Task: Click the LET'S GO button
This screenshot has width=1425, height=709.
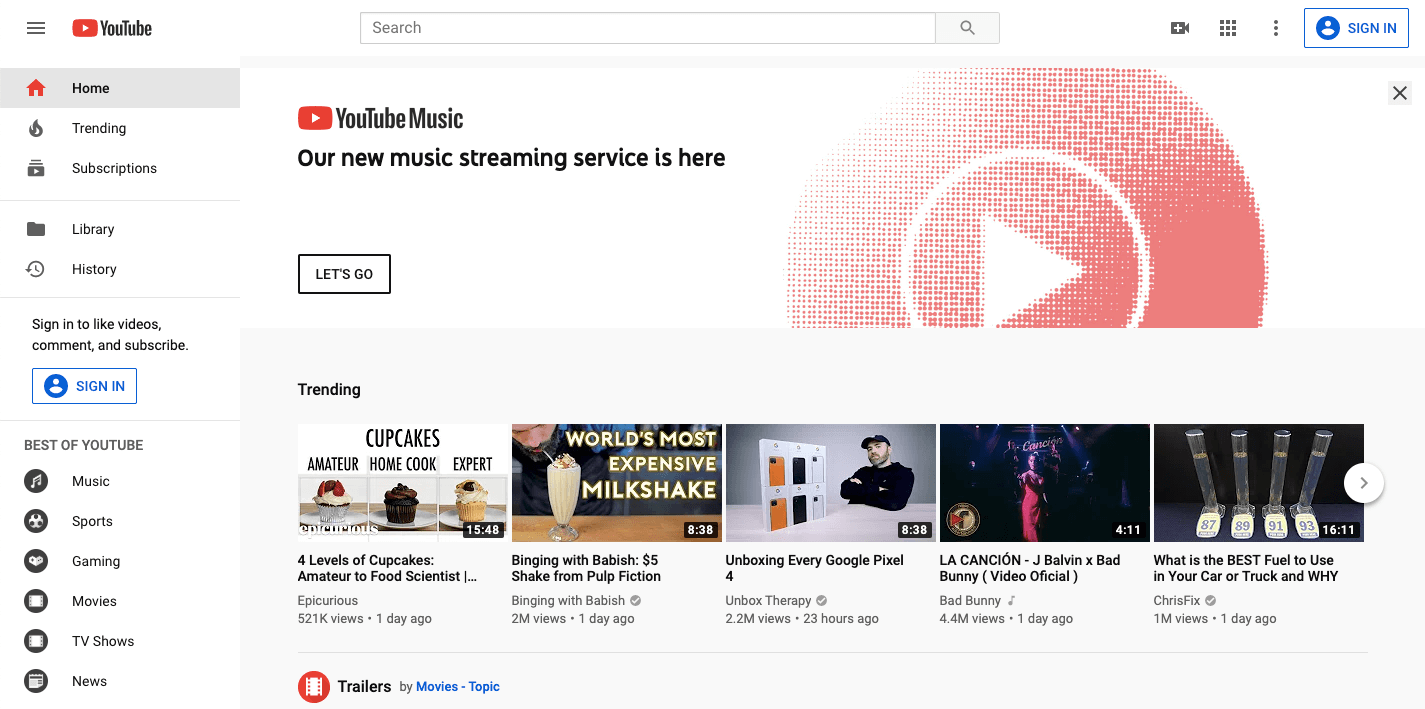Action: click(x=343, y=273)
